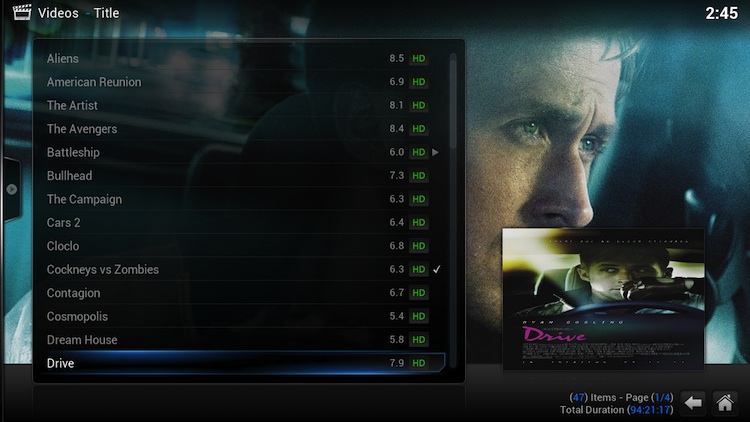Image resolution: width=750 pixels, height=422 pixels.
Task: Play the highlighted Drive entry
Action: click(243, 363)
